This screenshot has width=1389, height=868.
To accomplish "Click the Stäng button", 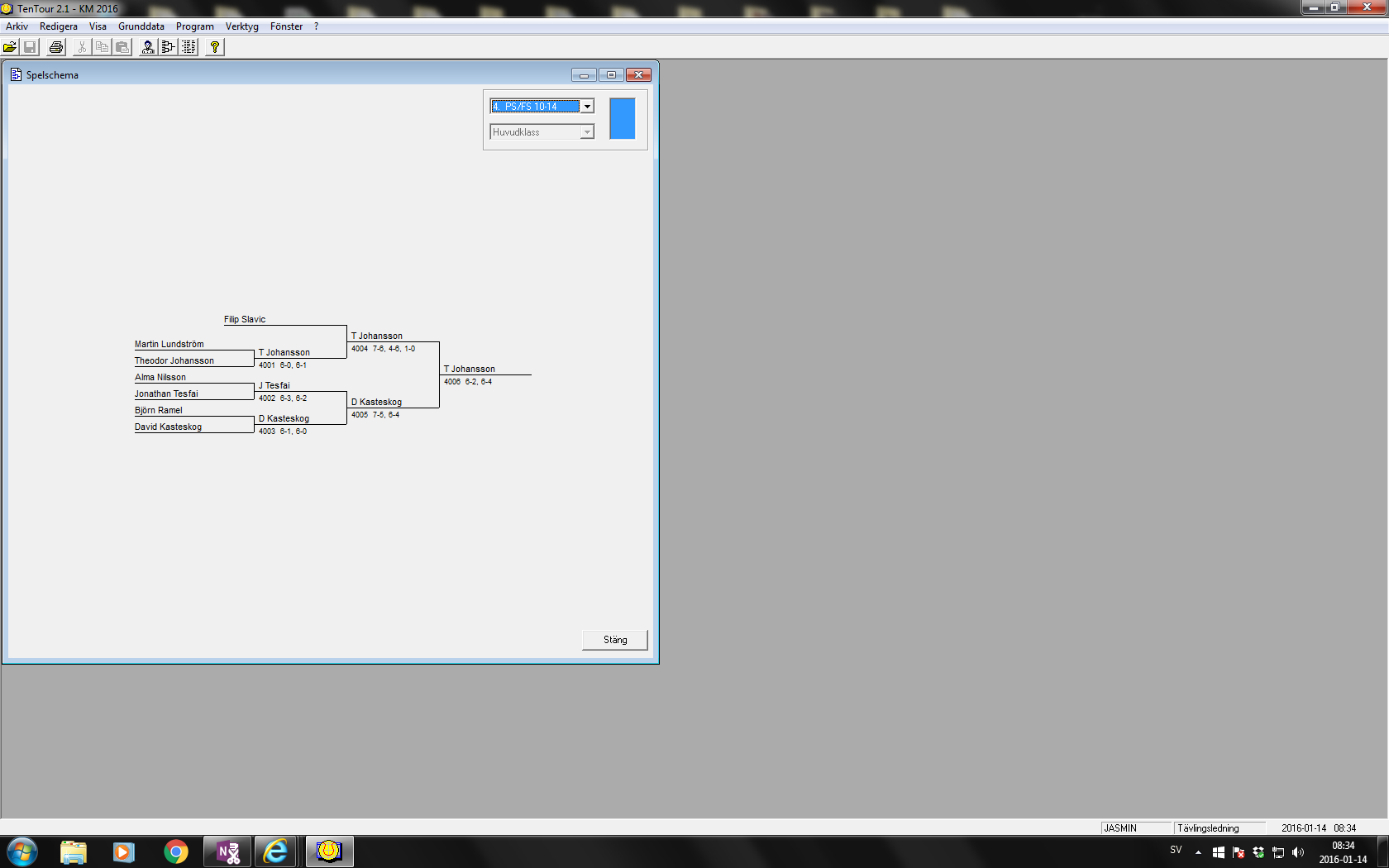I will click(x=614, y=640).
